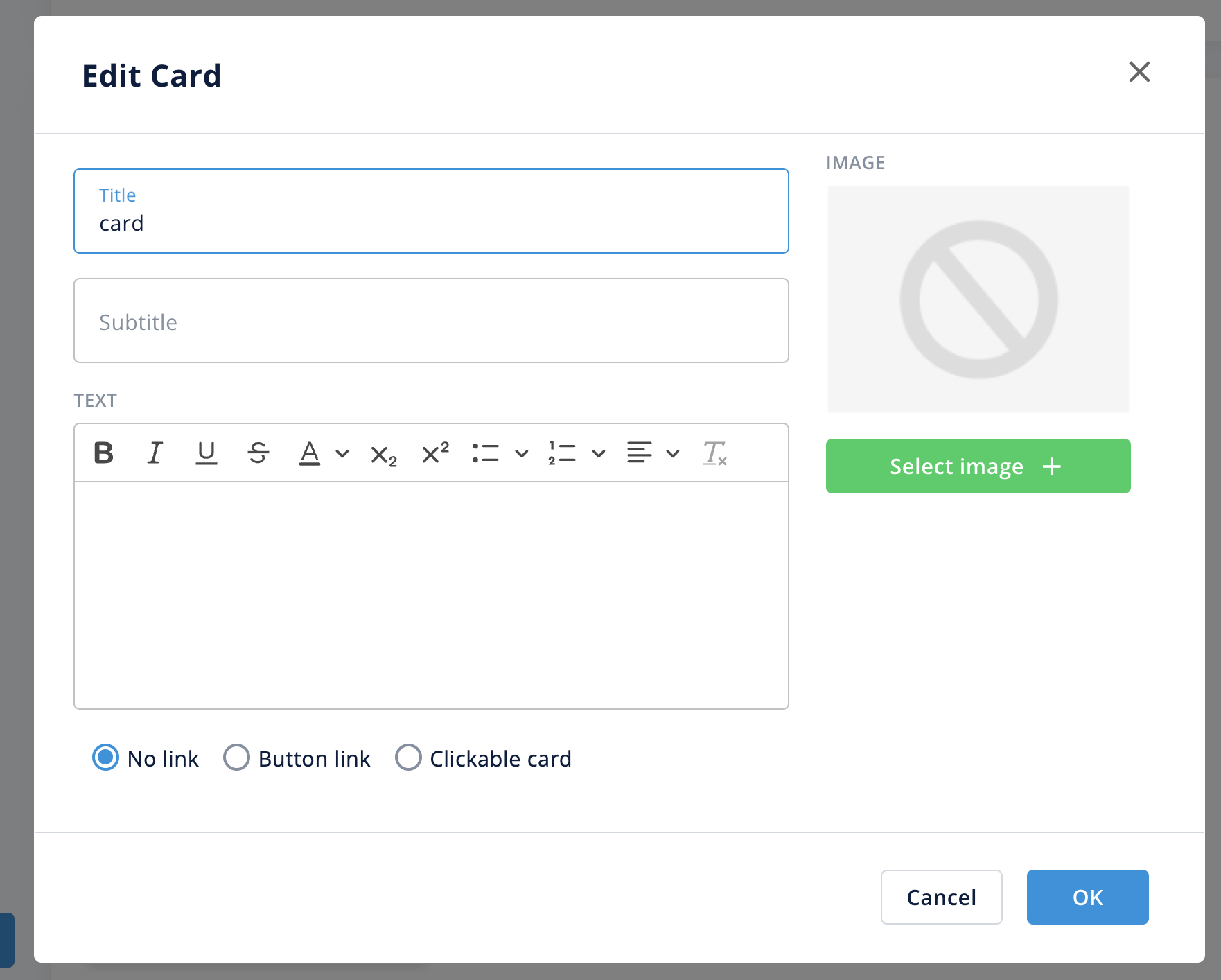The width and height of the screenshot is (1221, 980).
Task: Toggle bold formatting in text editor
Action: 104,453
